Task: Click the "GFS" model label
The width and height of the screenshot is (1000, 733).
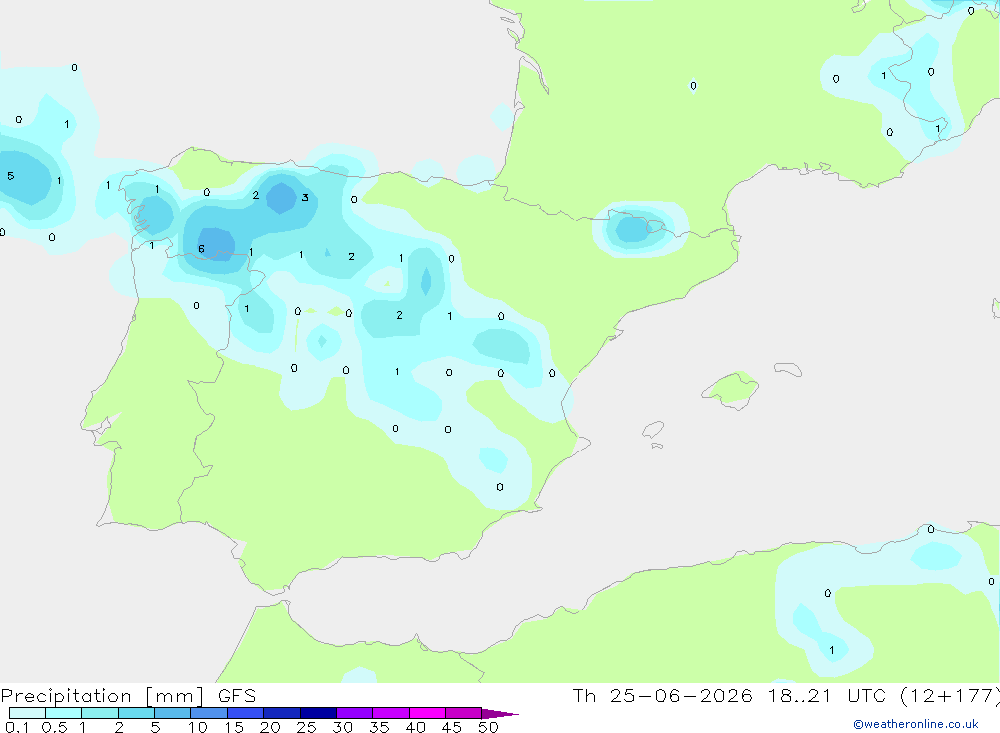Action: click(237, 695)
